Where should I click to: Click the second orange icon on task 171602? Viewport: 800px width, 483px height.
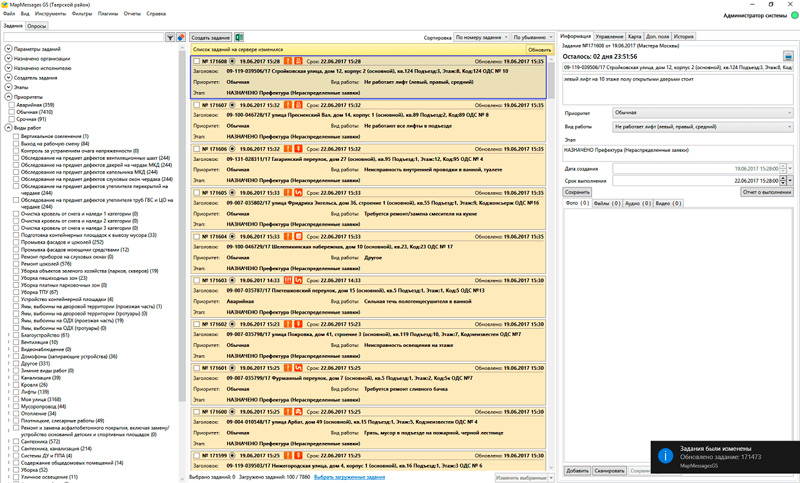(x=298, y=324)
